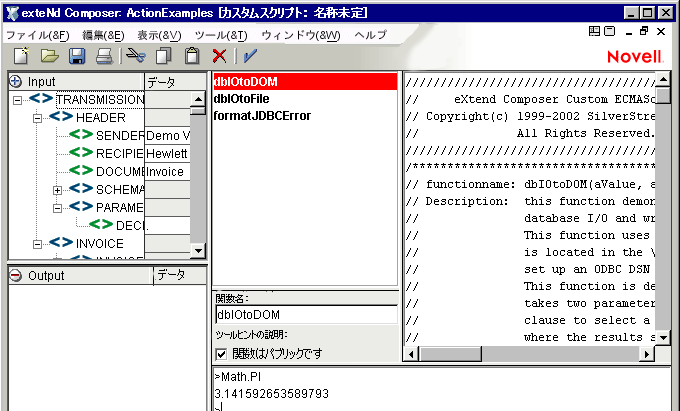Validate script with the blue checkmark icon
Image resolution: width=680 pixels, height=411 pixels.
(x=250, y=55)
